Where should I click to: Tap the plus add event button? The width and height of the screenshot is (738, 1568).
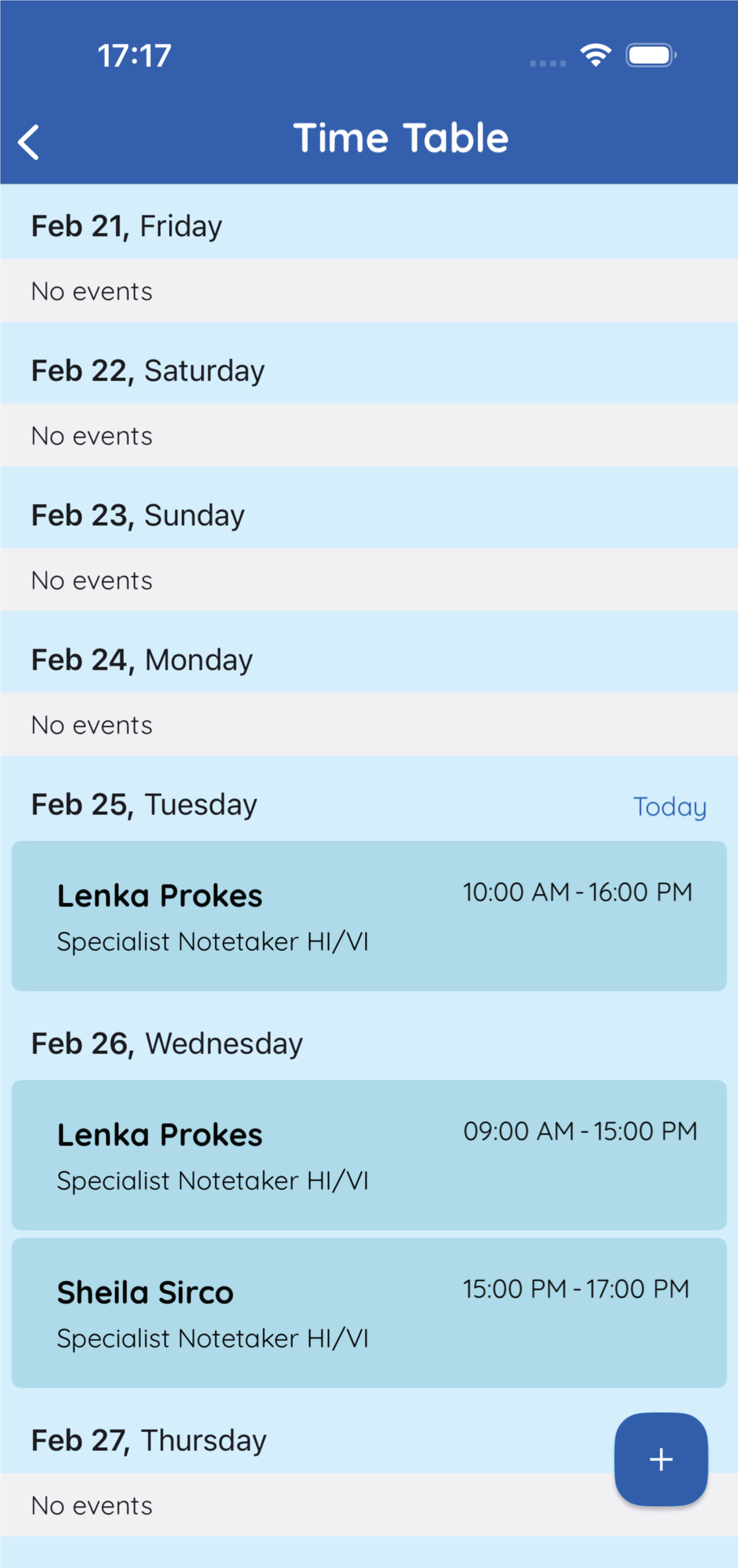click(661, 1459)
